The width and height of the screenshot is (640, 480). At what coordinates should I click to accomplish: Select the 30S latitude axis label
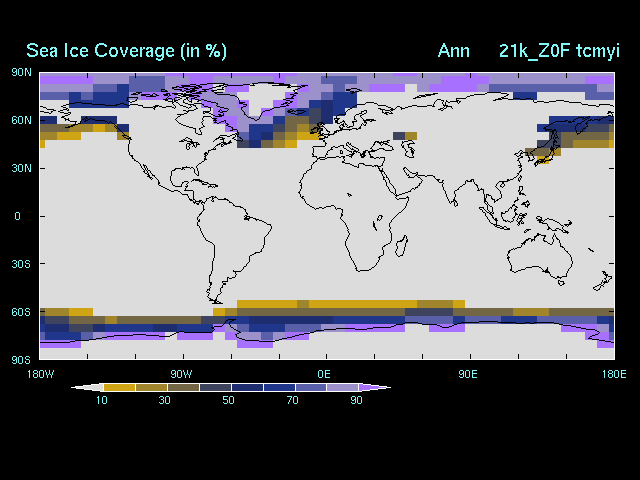(x=21, y=264)
